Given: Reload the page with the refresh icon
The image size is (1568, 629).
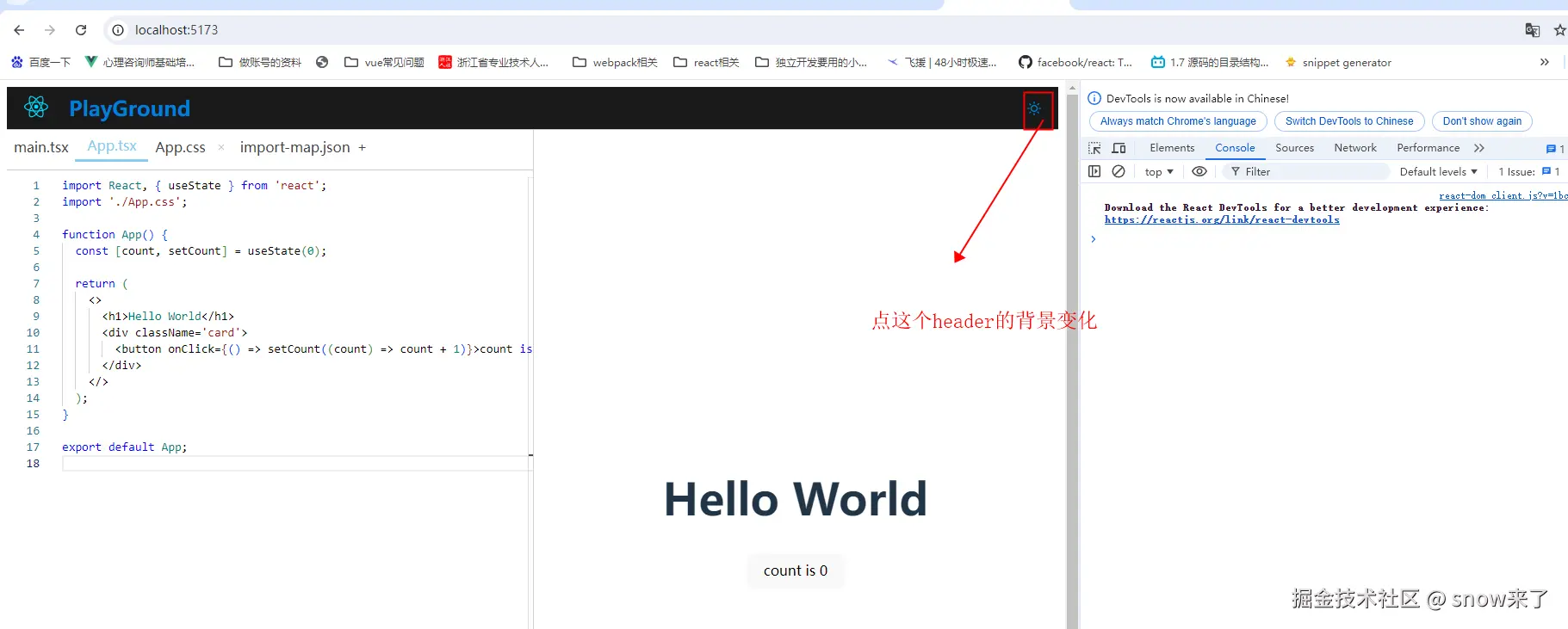Looking at the screenshot, I should (81, 30).
